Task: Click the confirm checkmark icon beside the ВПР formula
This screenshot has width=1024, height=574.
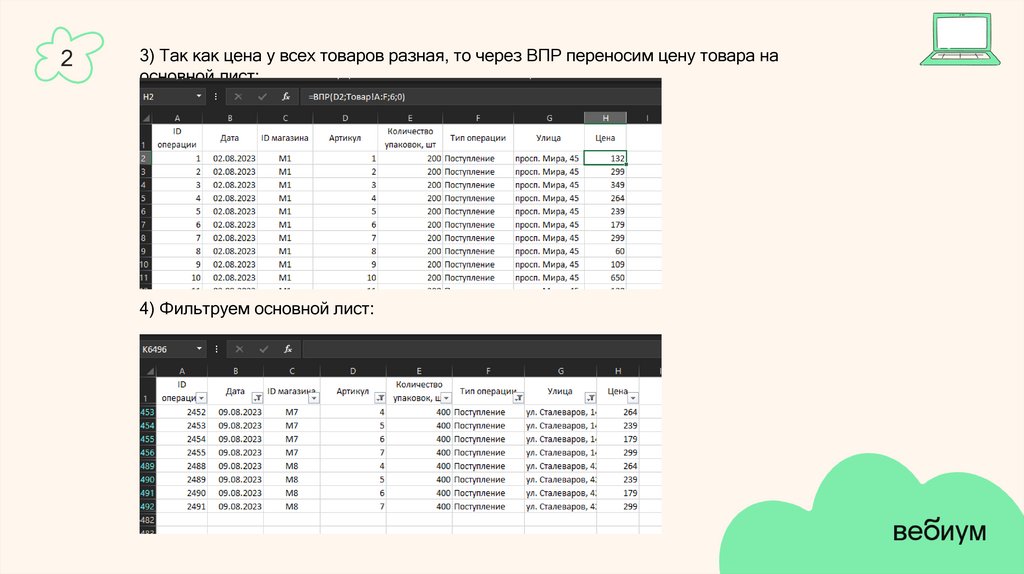Action: coord(262,97)
